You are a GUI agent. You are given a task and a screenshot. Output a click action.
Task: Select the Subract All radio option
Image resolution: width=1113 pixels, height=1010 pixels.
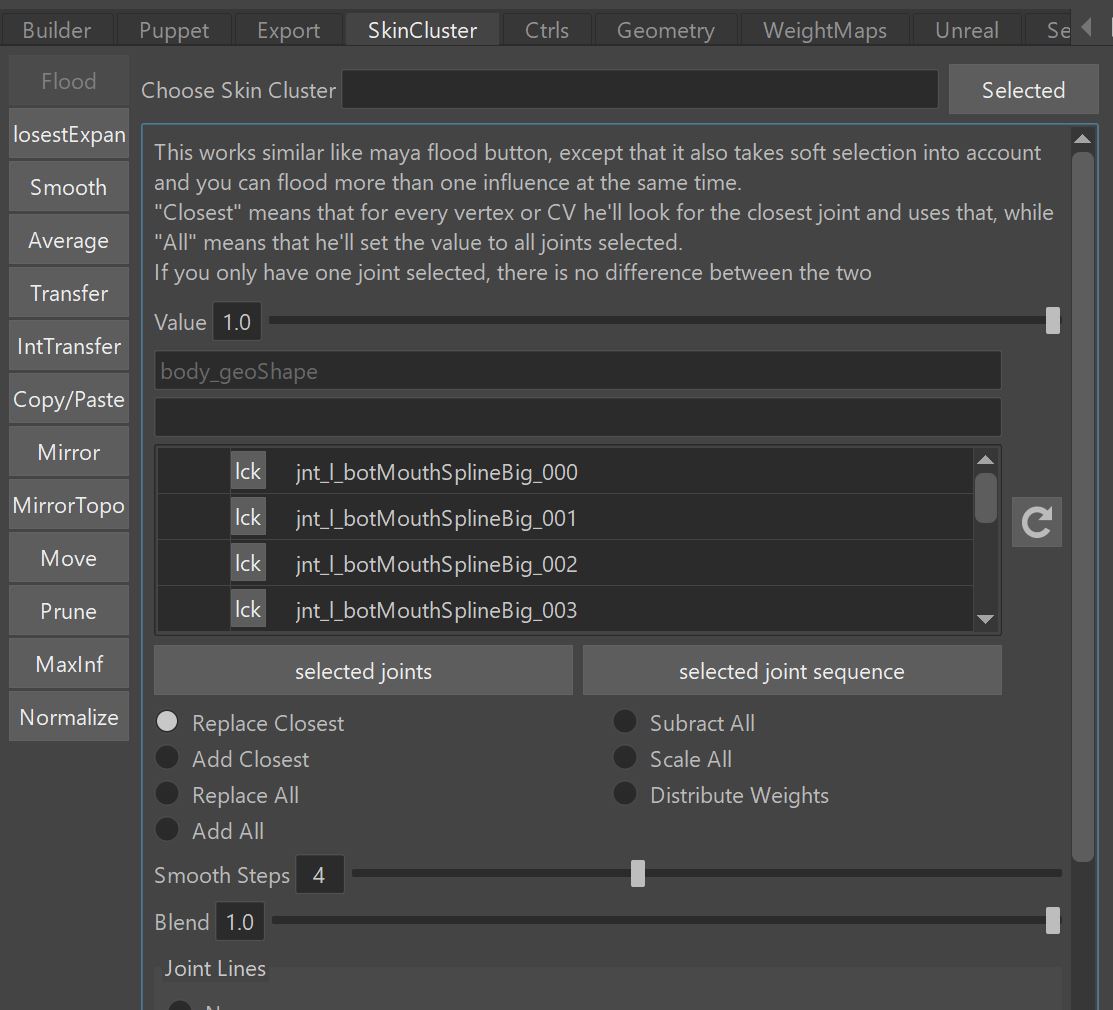pos(625,721)
